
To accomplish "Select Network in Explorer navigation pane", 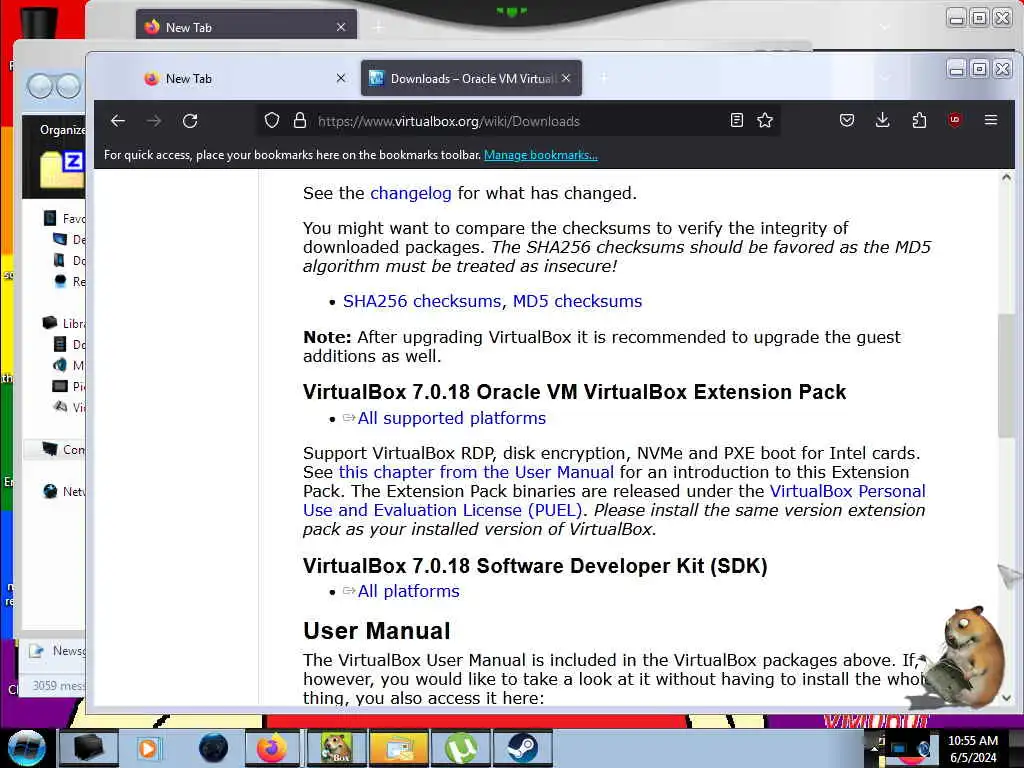I will [64, 491].
